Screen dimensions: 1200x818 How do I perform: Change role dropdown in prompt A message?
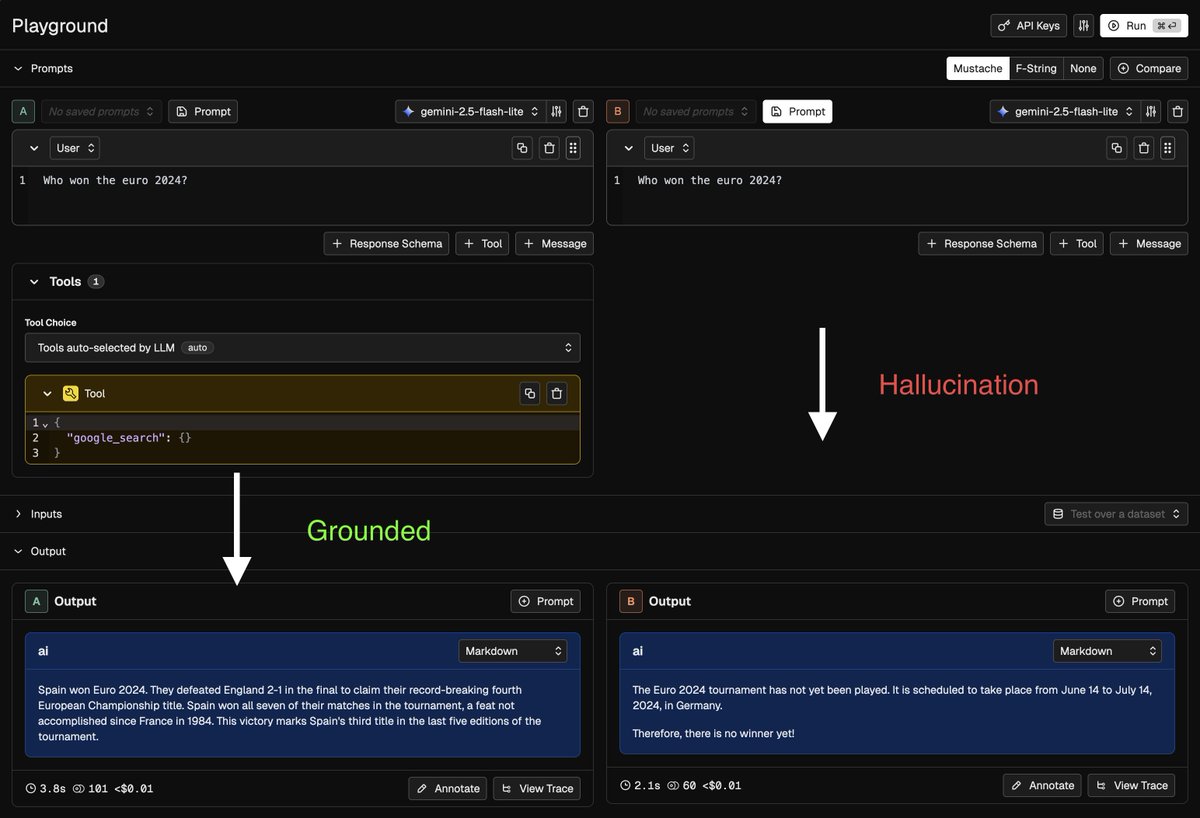[75, 148]
